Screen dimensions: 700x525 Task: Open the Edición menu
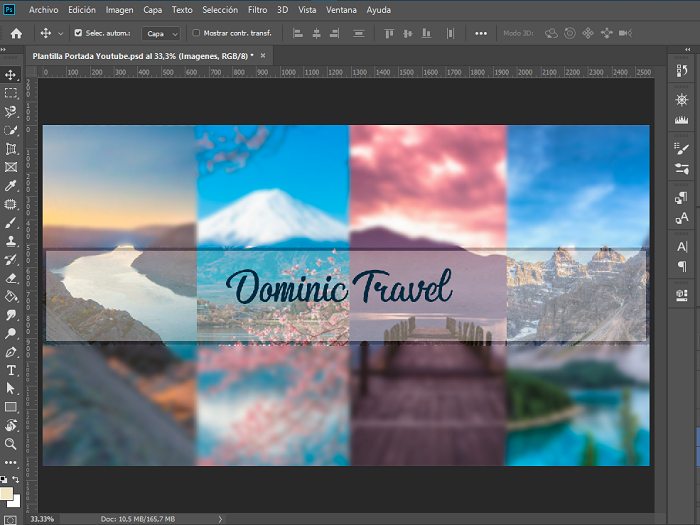coord(82,10)
